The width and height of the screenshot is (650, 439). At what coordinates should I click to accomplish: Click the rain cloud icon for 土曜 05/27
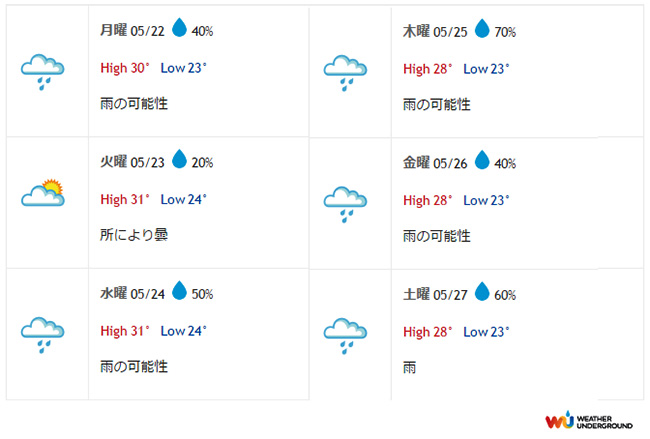coord(345,336)
